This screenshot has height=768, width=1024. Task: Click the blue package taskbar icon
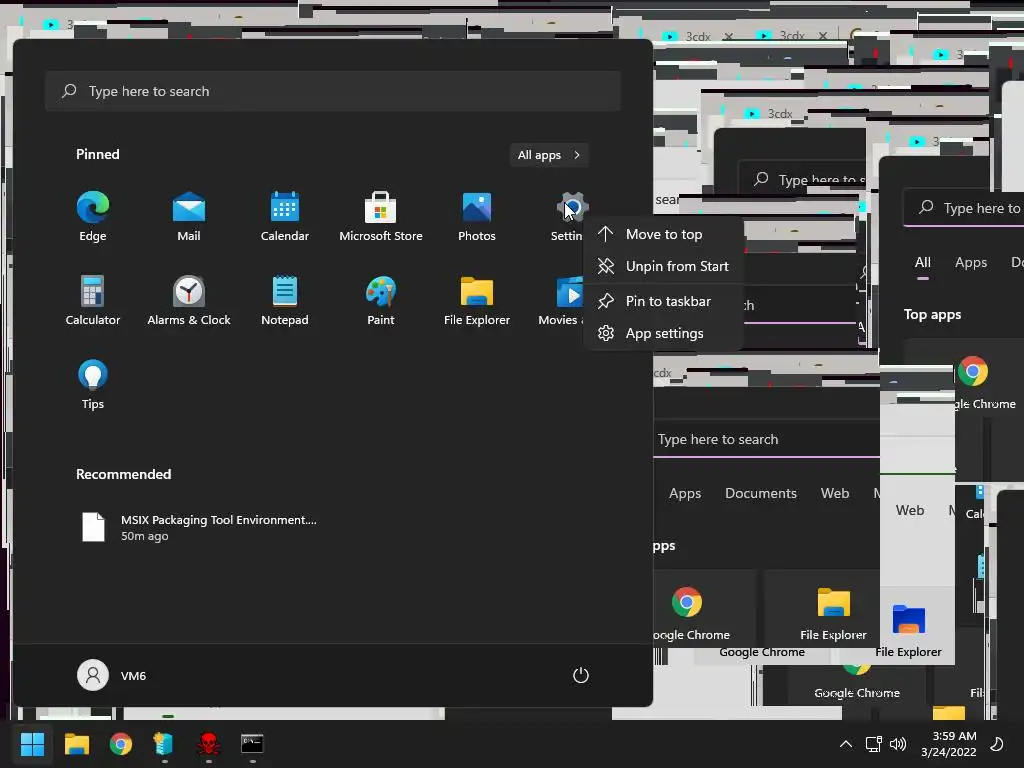[x=163, y=744]
